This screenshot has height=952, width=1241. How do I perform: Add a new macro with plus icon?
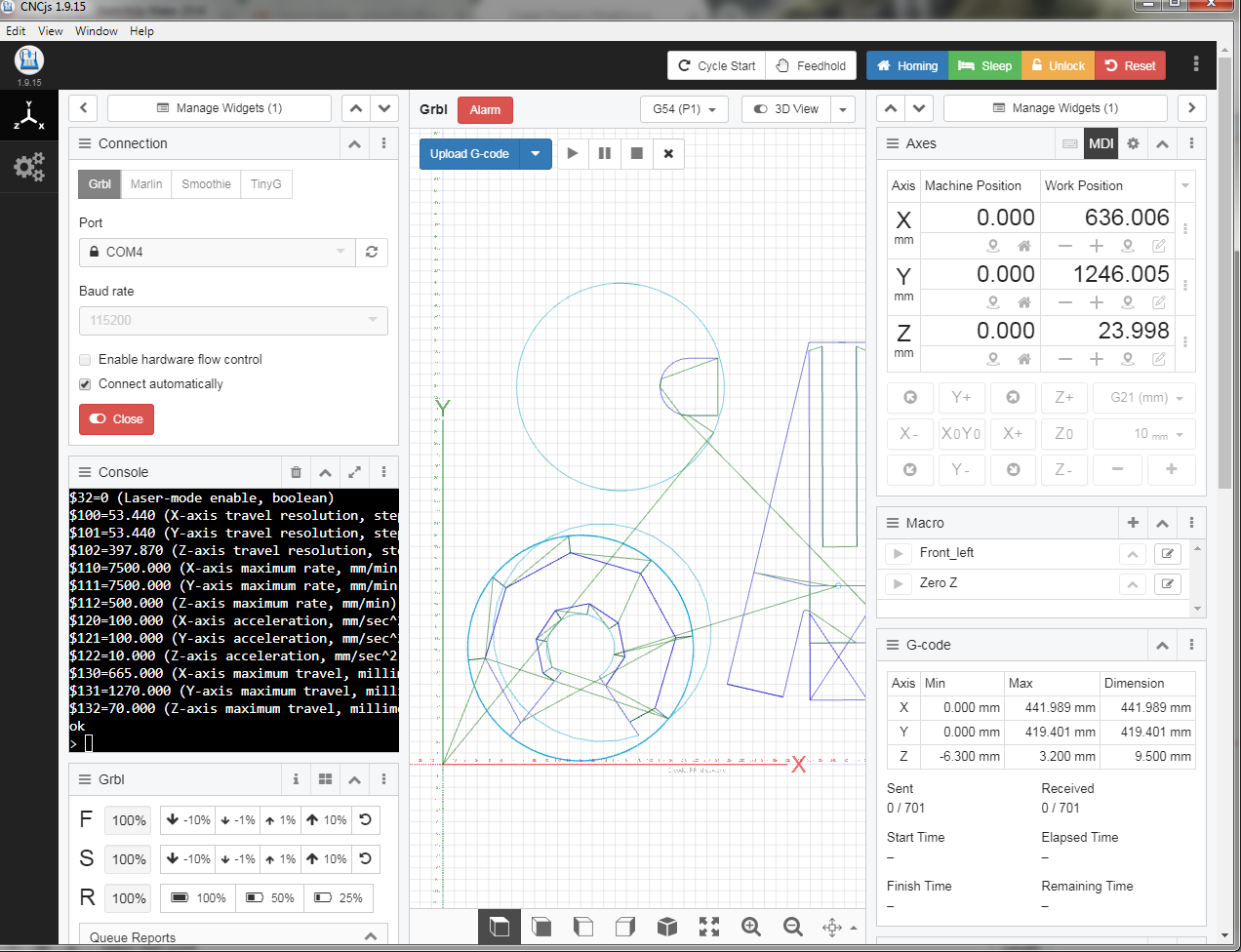click(1133, 523)
